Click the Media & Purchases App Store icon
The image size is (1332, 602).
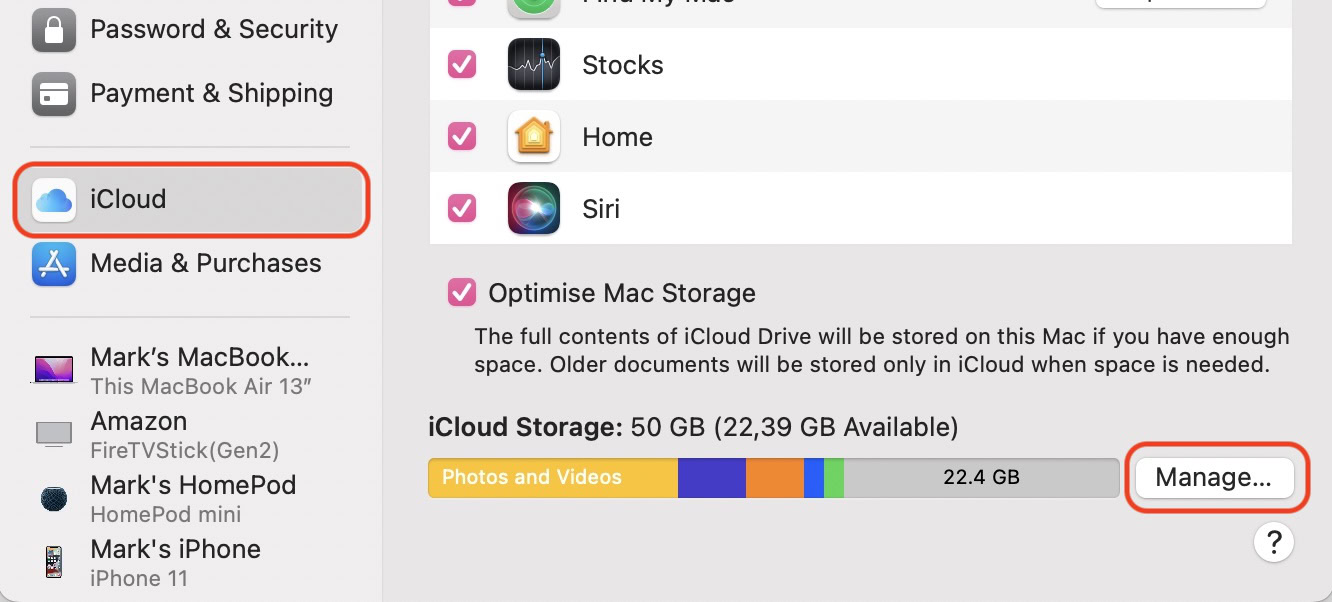[54, 264]
